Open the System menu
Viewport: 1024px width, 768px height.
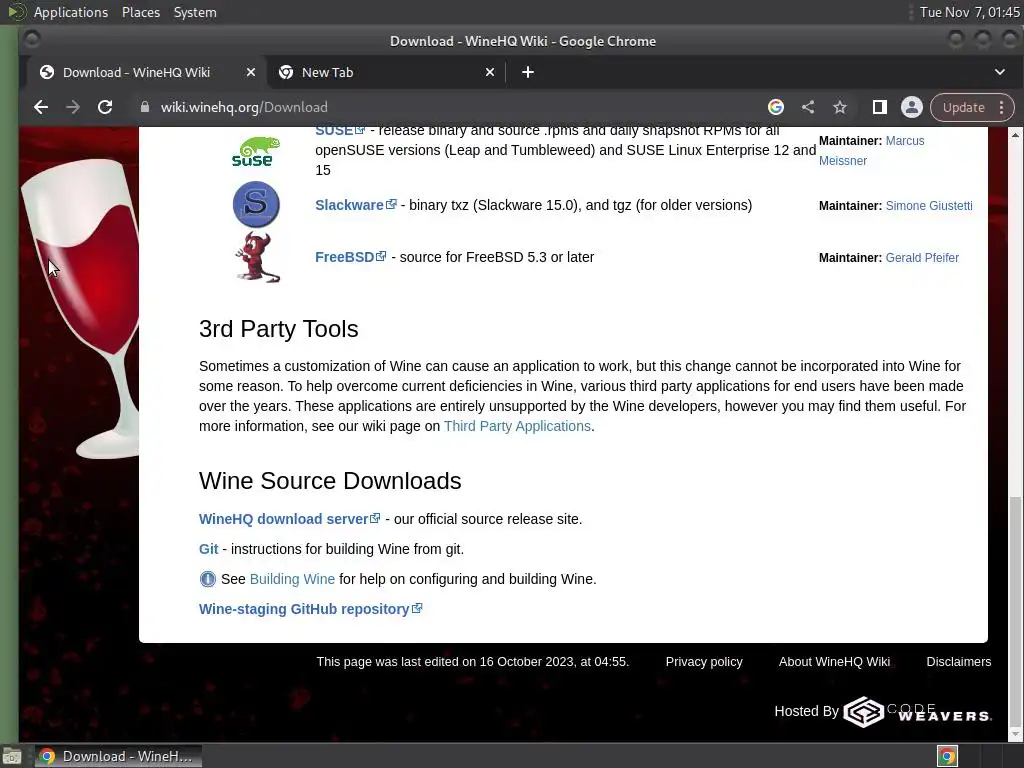pos(195,12)
